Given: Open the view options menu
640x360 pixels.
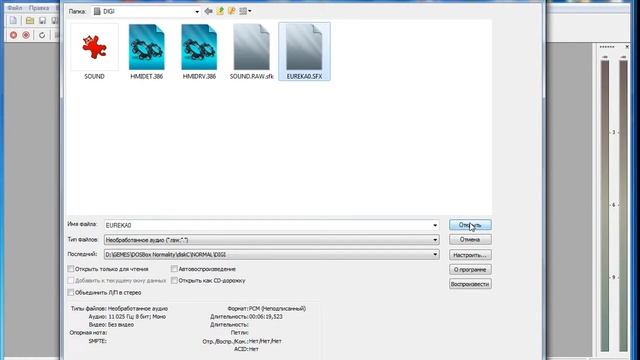Looking at the screenshot, I should coord(245,11).
